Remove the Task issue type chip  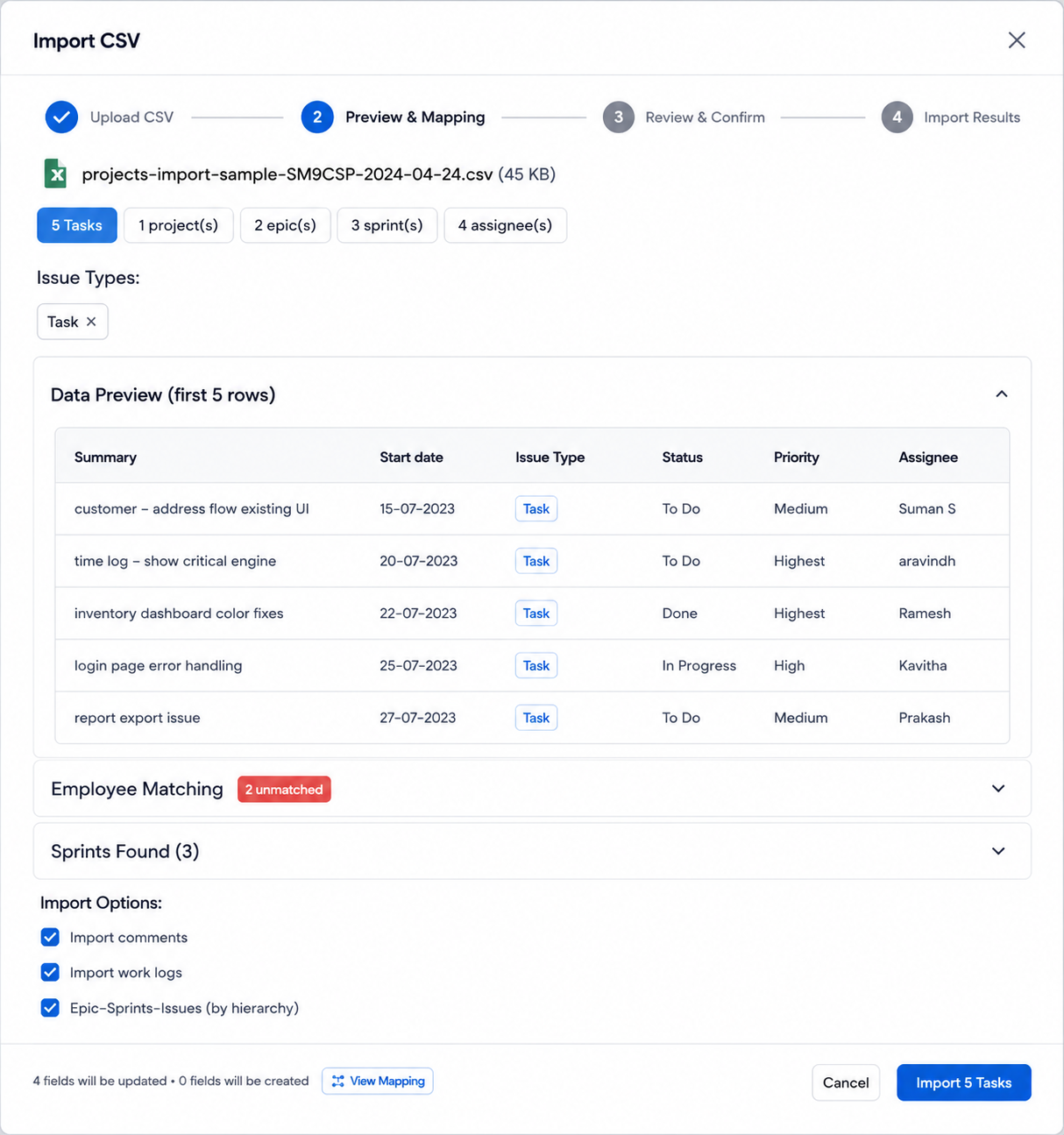tap(91, 322)
